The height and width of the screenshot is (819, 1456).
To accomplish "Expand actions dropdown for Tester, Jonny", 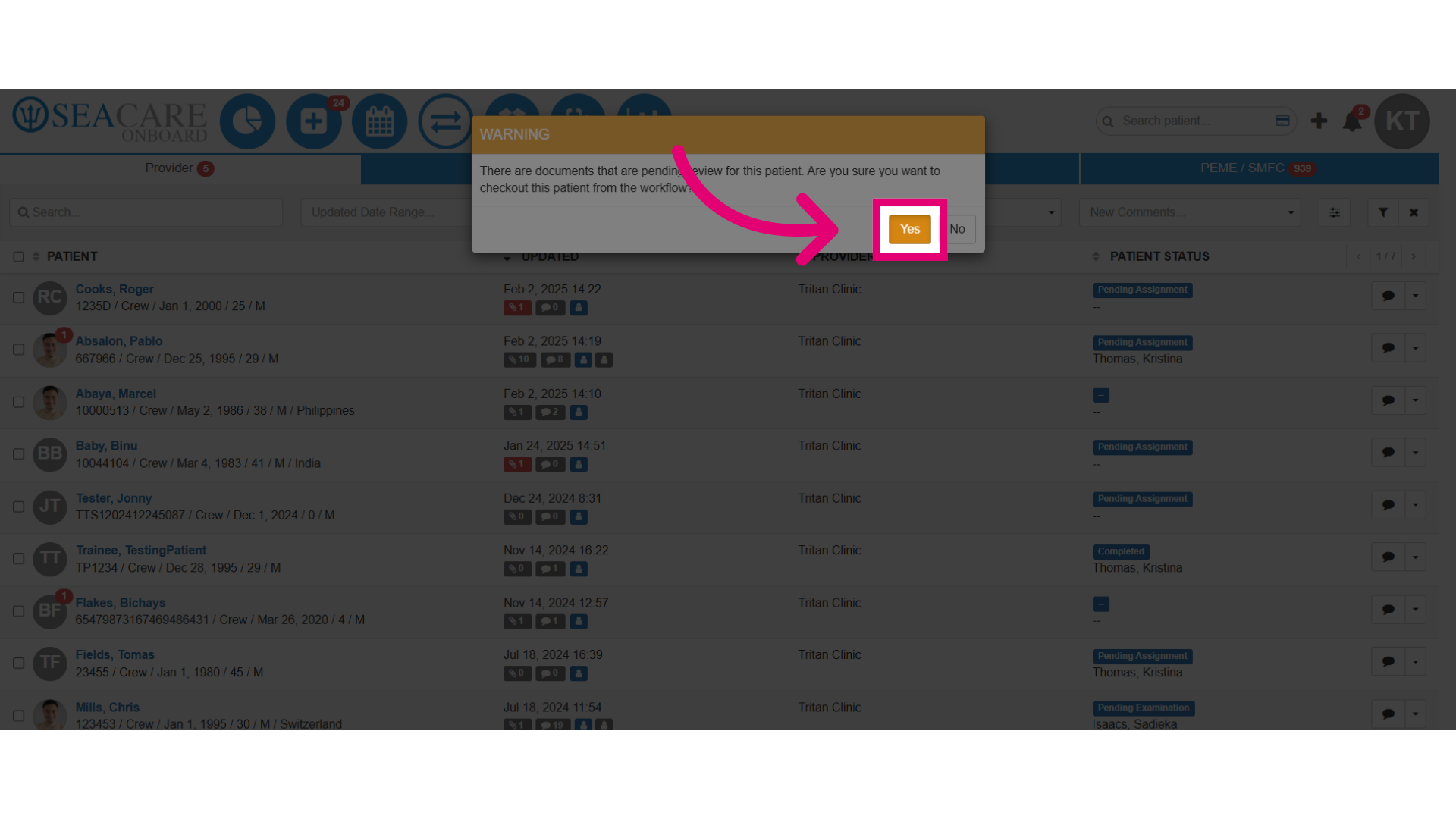I will point(1415,505).
